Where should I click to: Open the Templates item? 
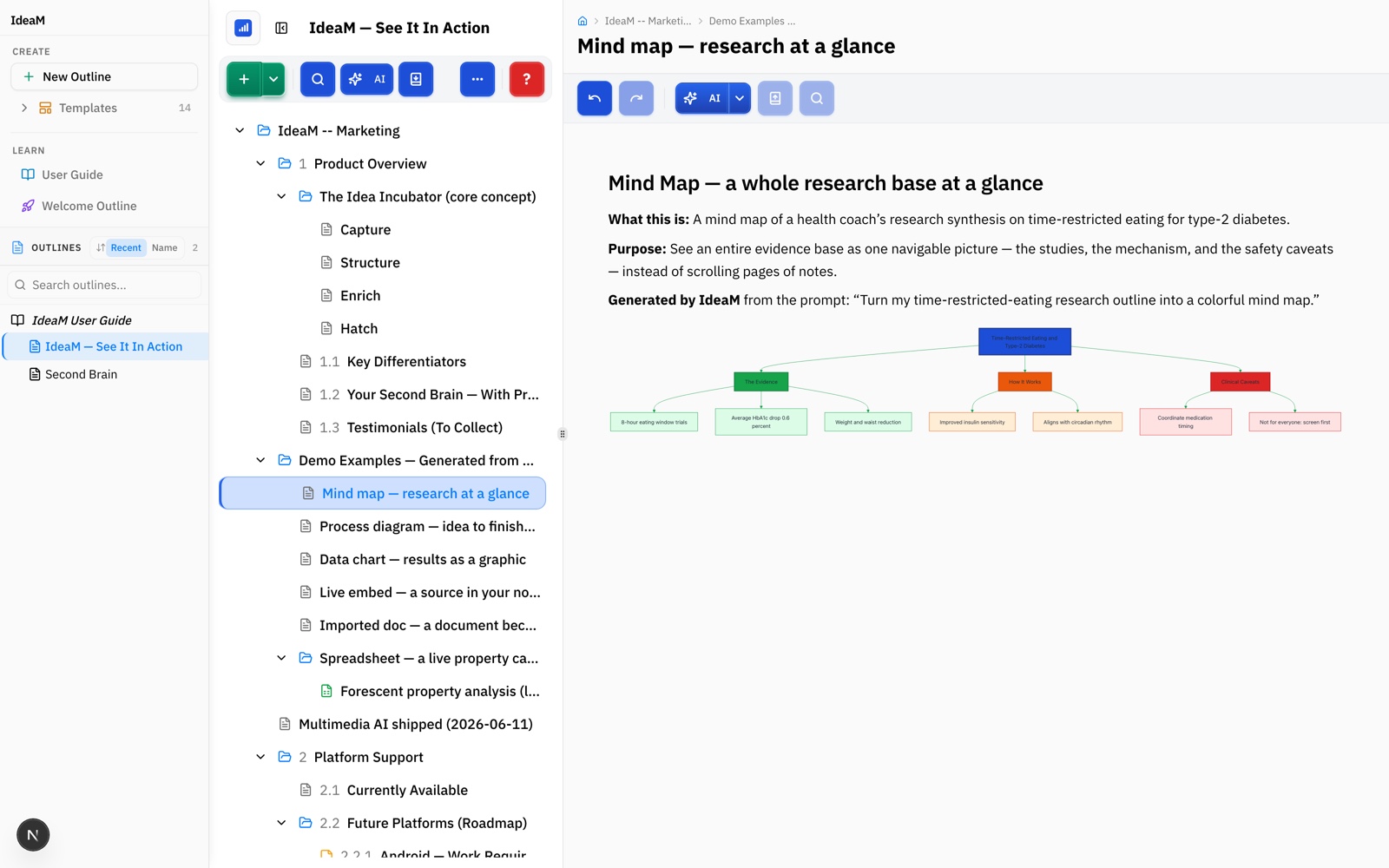click(x=88, y=108)
